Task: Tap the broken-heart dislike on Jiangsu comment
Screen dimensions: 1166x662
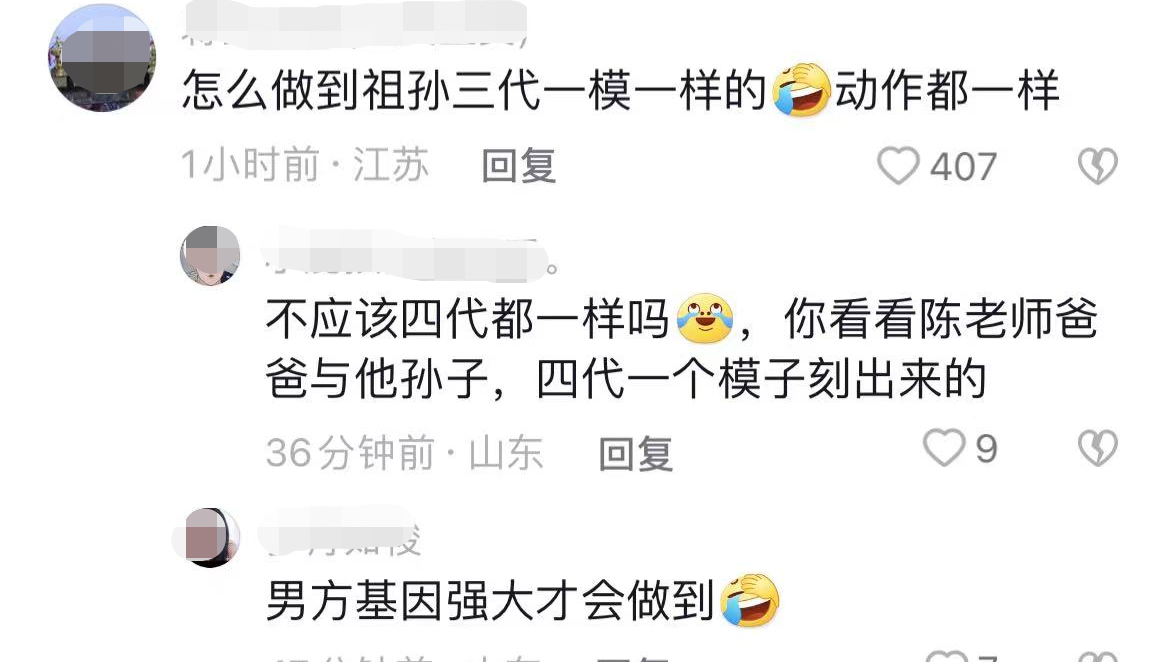Action: click(x=1098, y=165)
